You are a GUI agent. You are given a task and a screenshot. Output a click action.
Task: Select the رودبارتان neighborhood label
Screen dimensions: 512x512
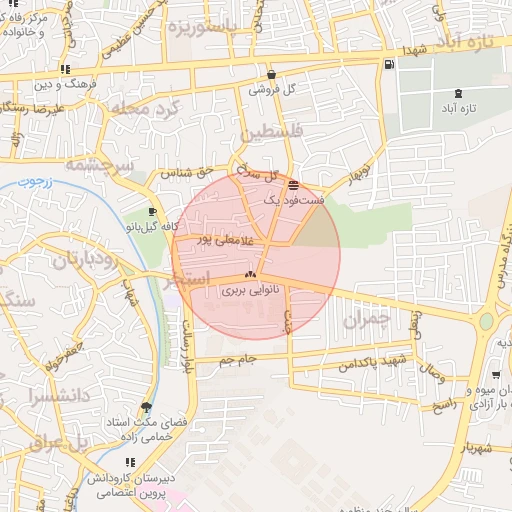(x=85, y=261)
